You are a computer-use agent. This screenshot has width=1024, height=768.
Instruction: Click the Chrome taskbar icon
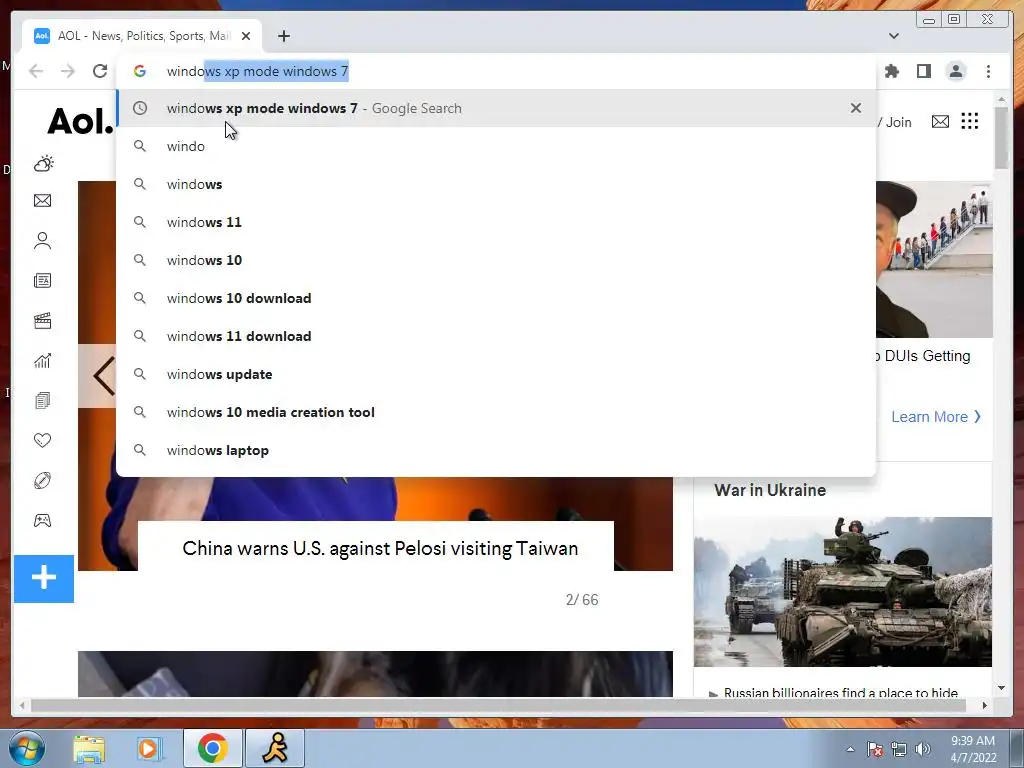(x=212, y=748)
